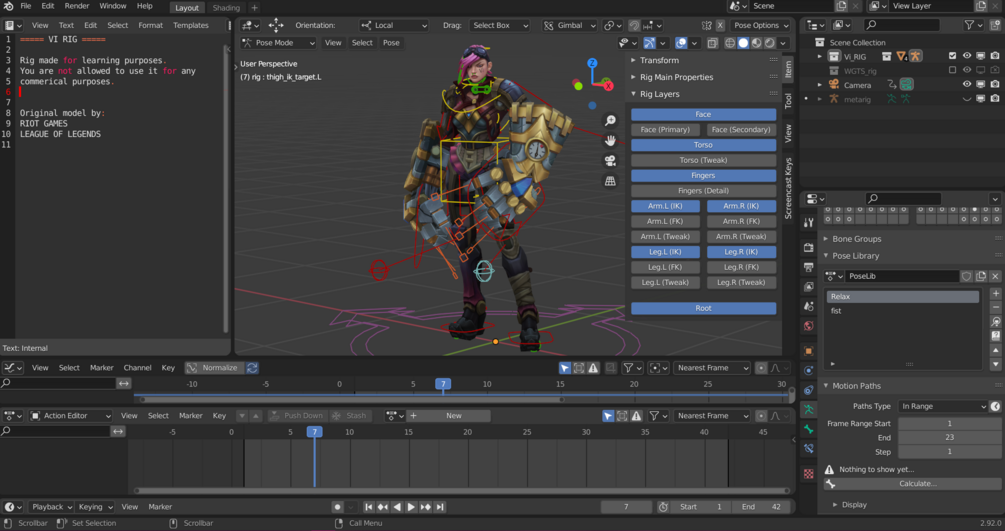Hide Vi_RIG with the eye icon
This screenshot has height=531, width=1005.
[967, 56]
